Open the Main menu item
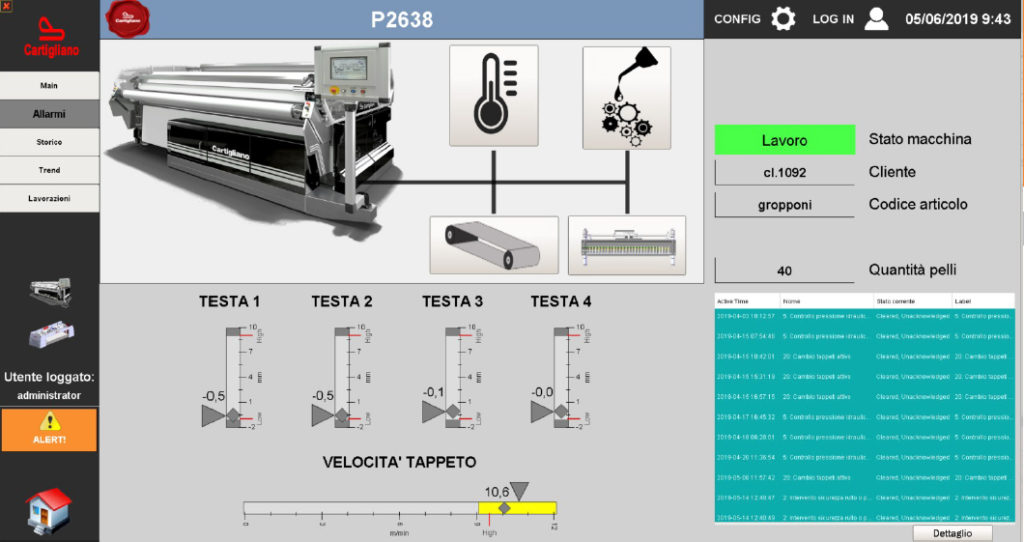Screen dimensions: 1024x542 click(x=49, y=86)
